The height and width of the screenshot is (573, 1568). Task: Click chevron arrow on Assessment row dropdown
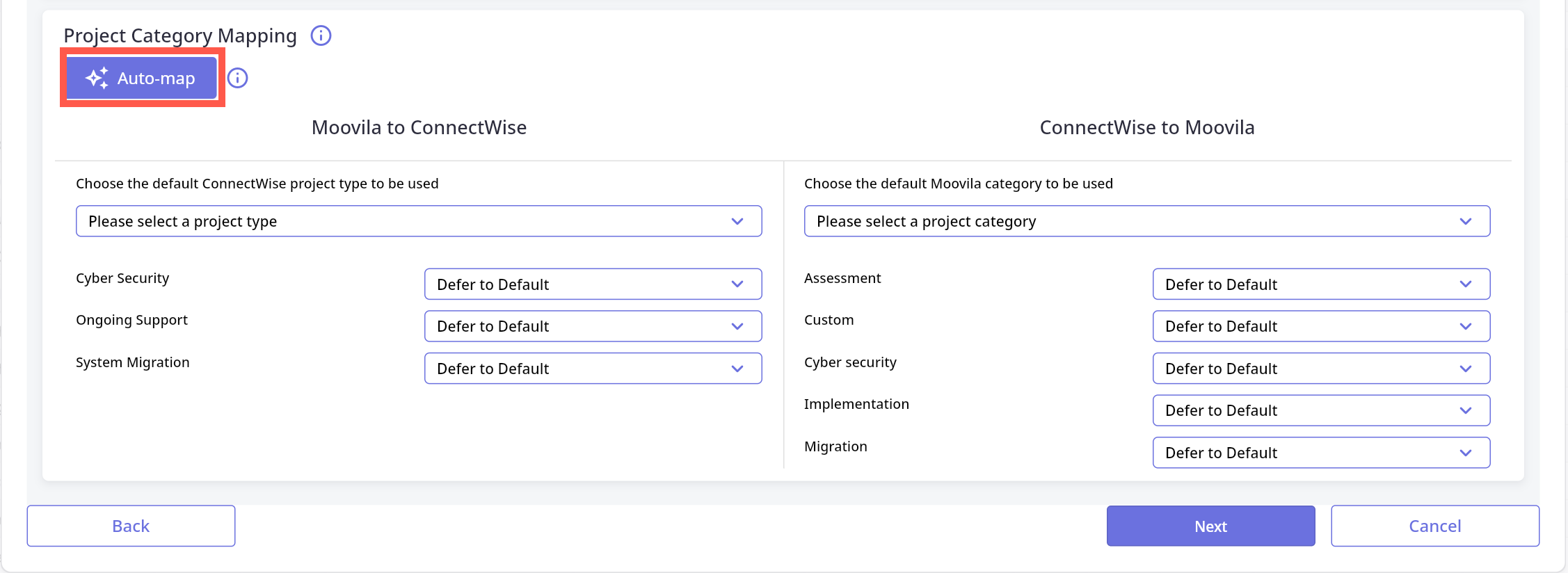pos(1466,284)
